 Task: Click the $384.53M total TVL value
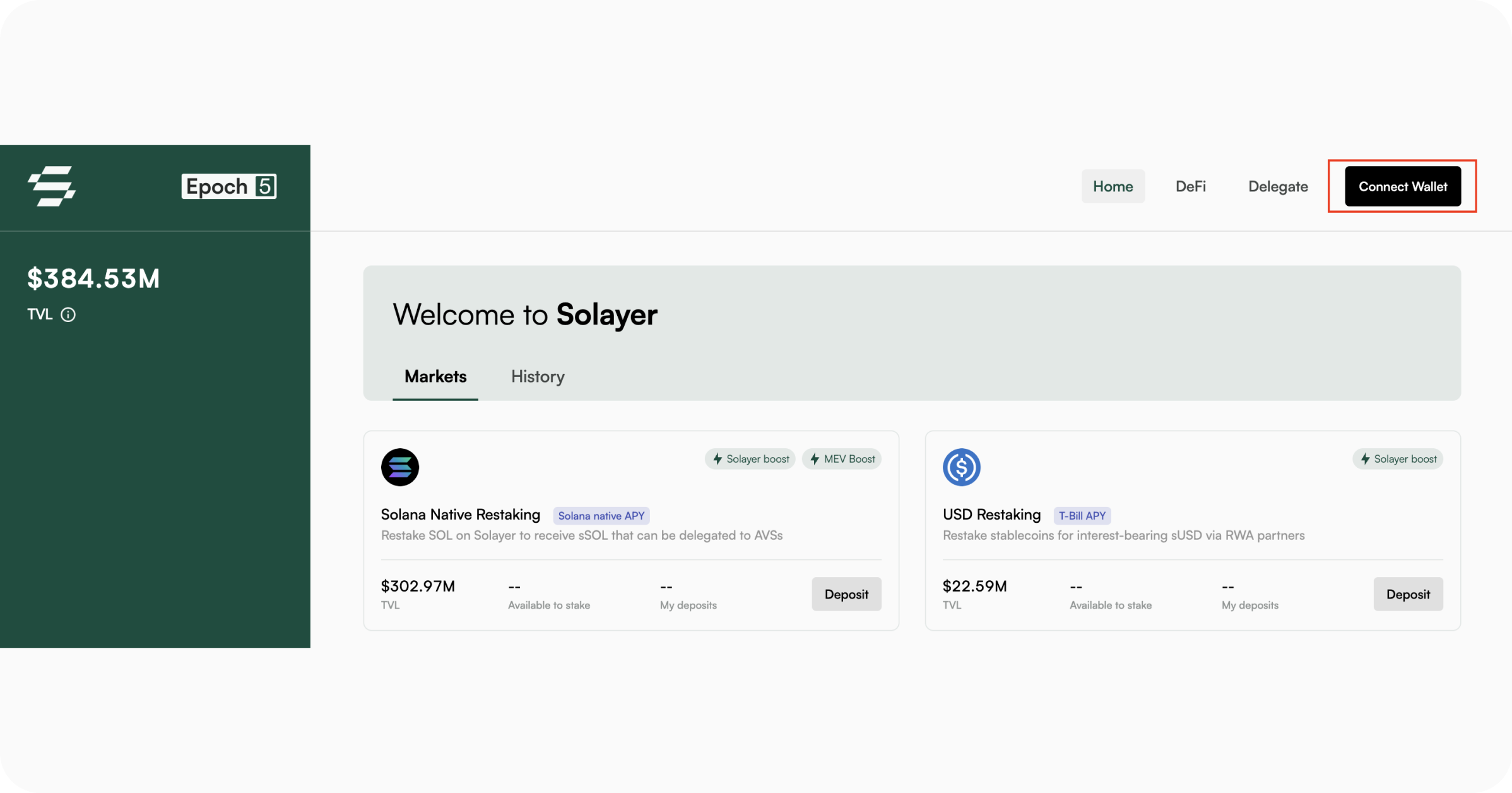tap(93, 278)
